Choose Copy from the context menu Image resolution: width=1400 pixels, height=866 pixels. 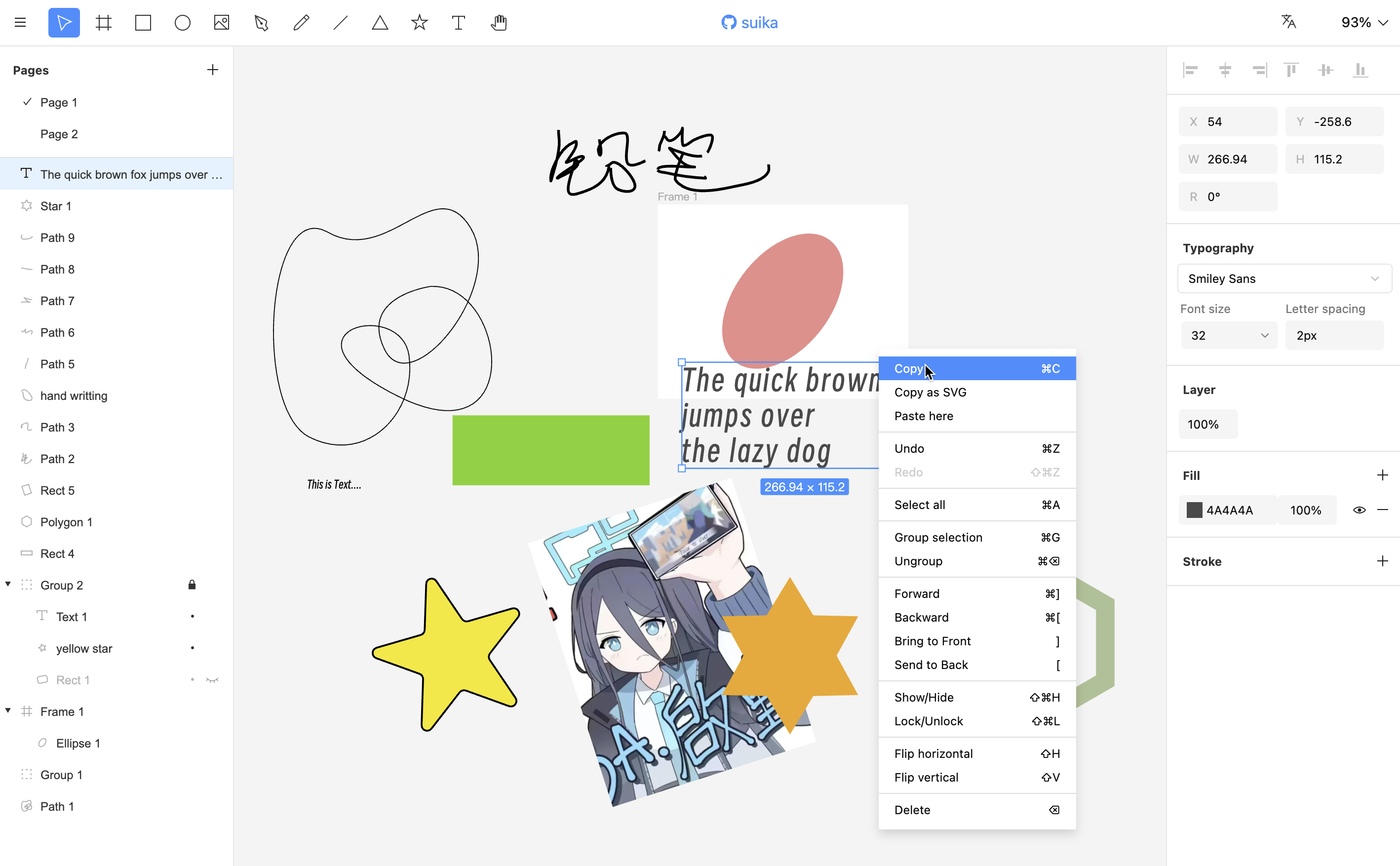(x=977, y=368)
